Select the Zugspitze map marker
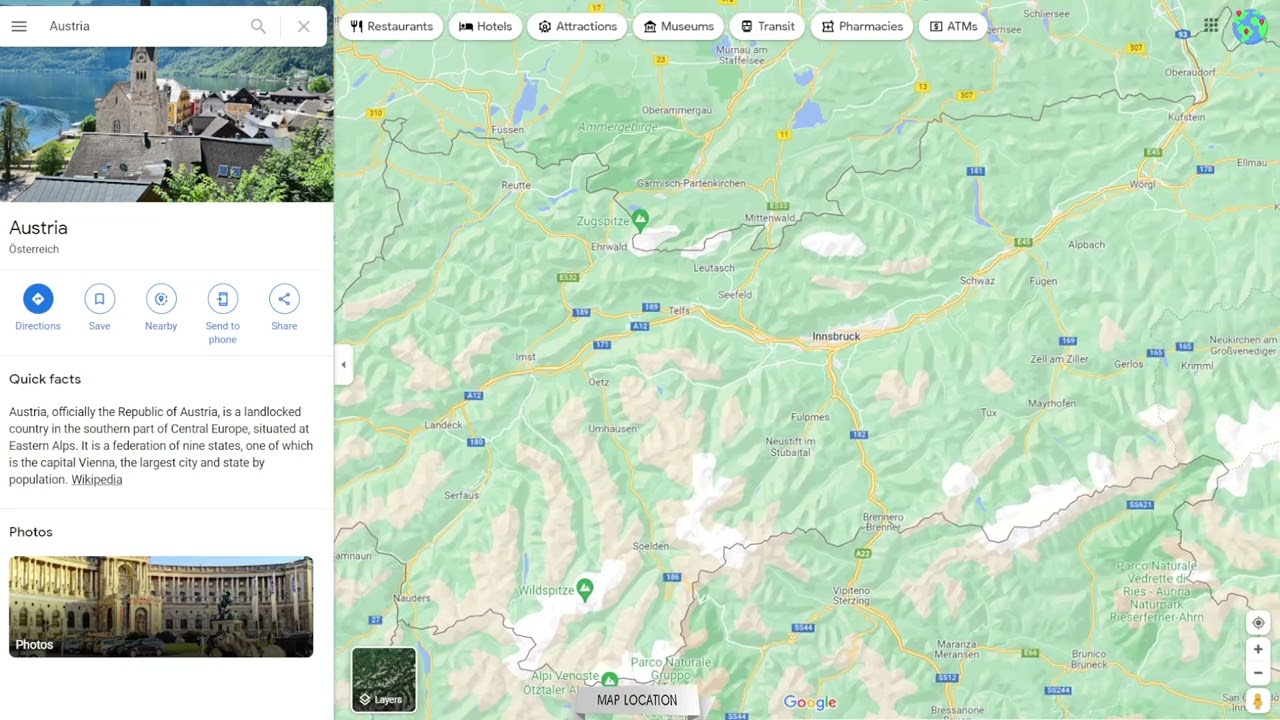 [640, 218]
